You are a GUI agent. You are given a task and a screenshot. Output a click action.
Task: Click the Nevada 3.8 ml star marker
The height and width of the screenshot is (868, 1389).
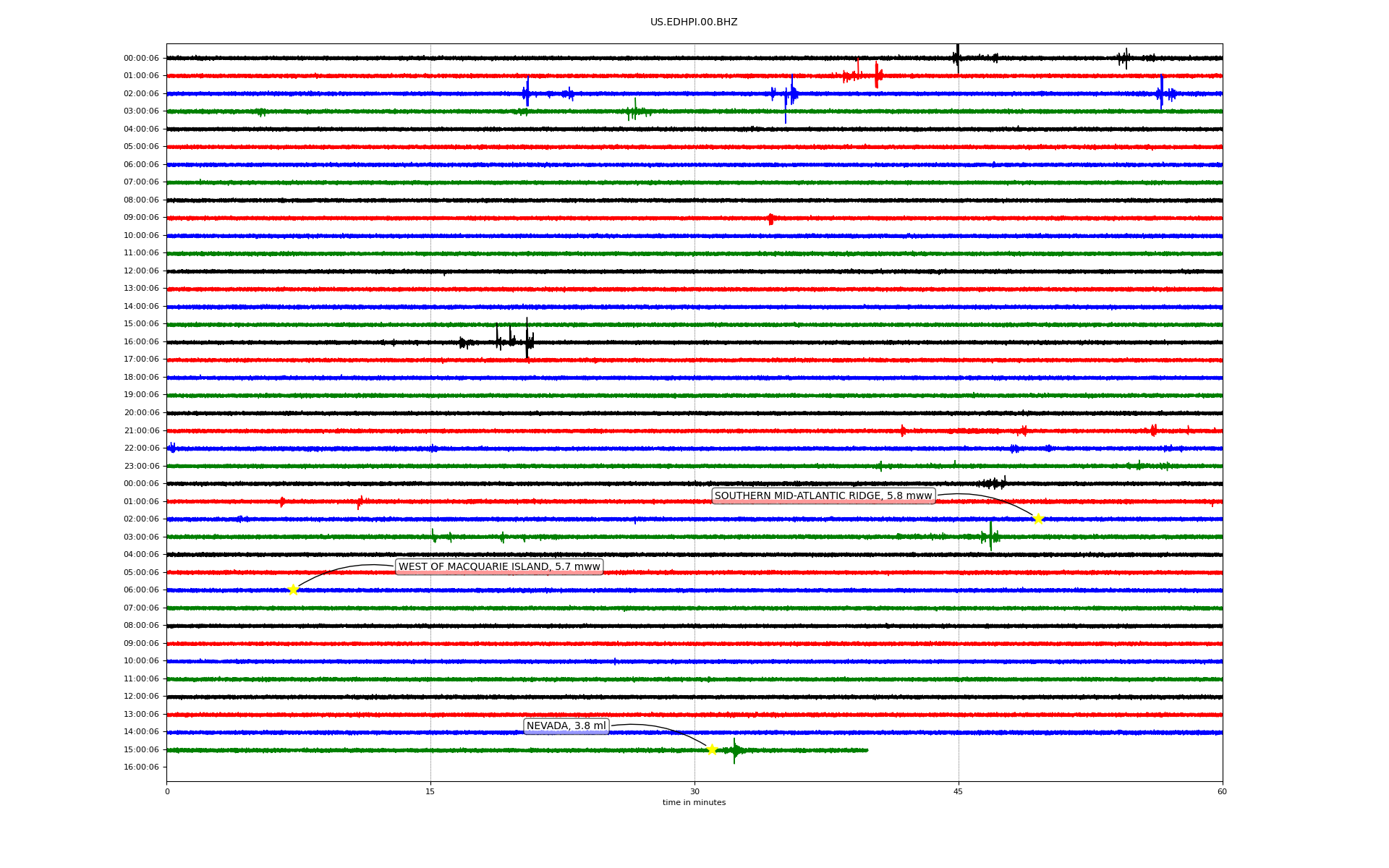point(712,749)
